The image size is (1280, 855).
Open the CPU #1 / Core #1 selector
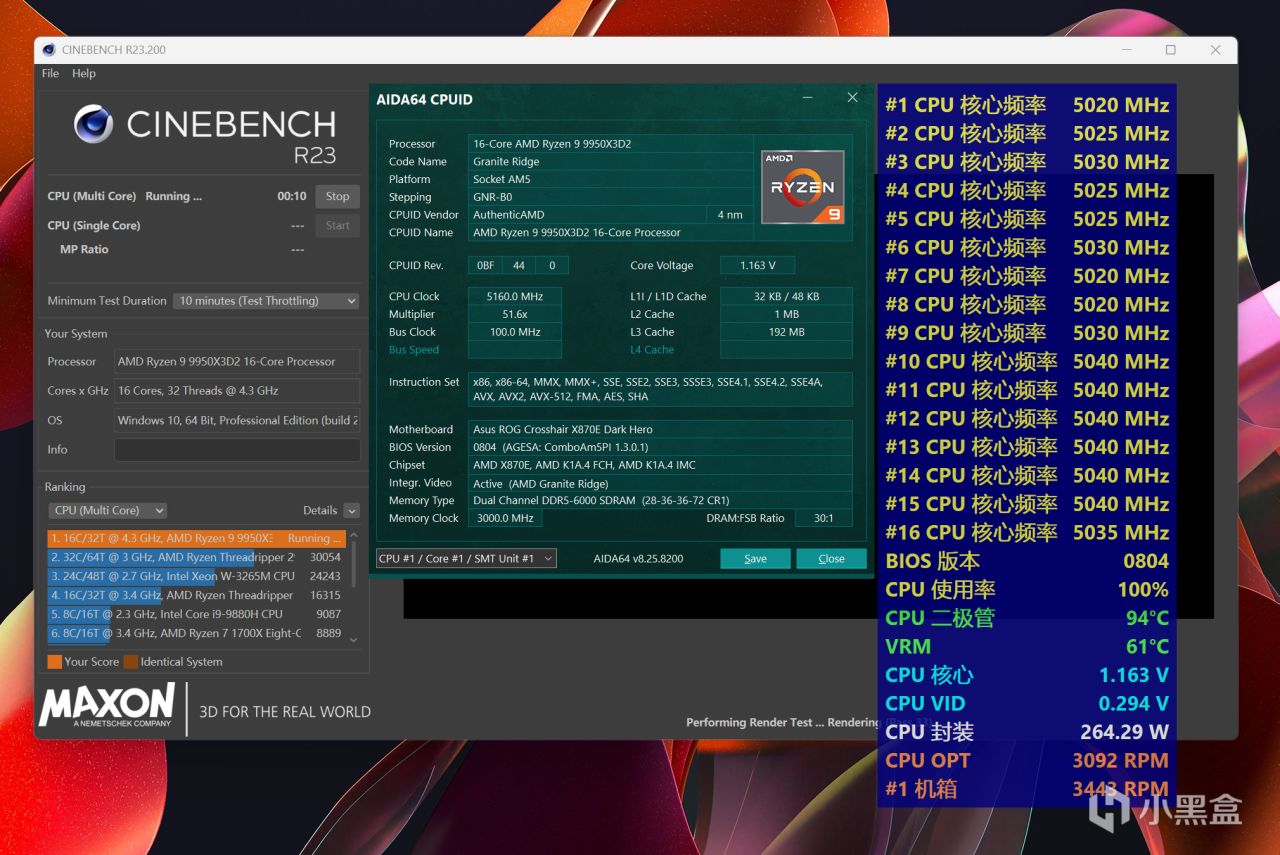pos(466,559)
